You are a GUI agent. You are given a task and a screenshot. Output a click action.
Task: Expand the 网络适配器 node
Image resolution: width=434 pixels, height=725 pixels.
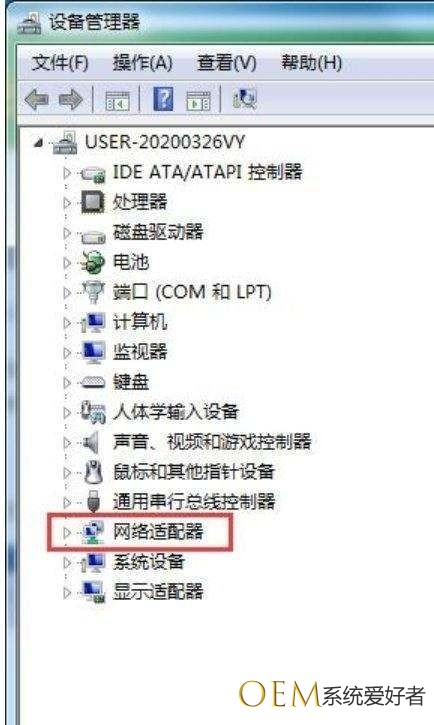67,532
